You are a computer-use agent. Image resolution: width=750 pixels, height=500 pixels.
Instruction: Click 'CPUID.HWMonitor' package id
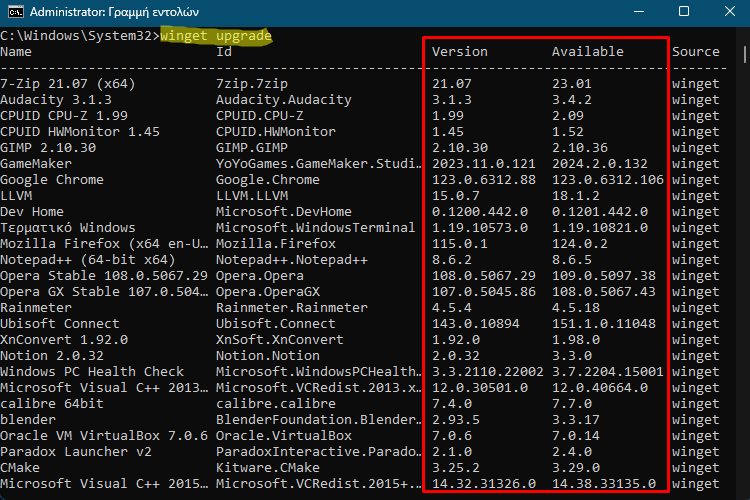point(276,132)
